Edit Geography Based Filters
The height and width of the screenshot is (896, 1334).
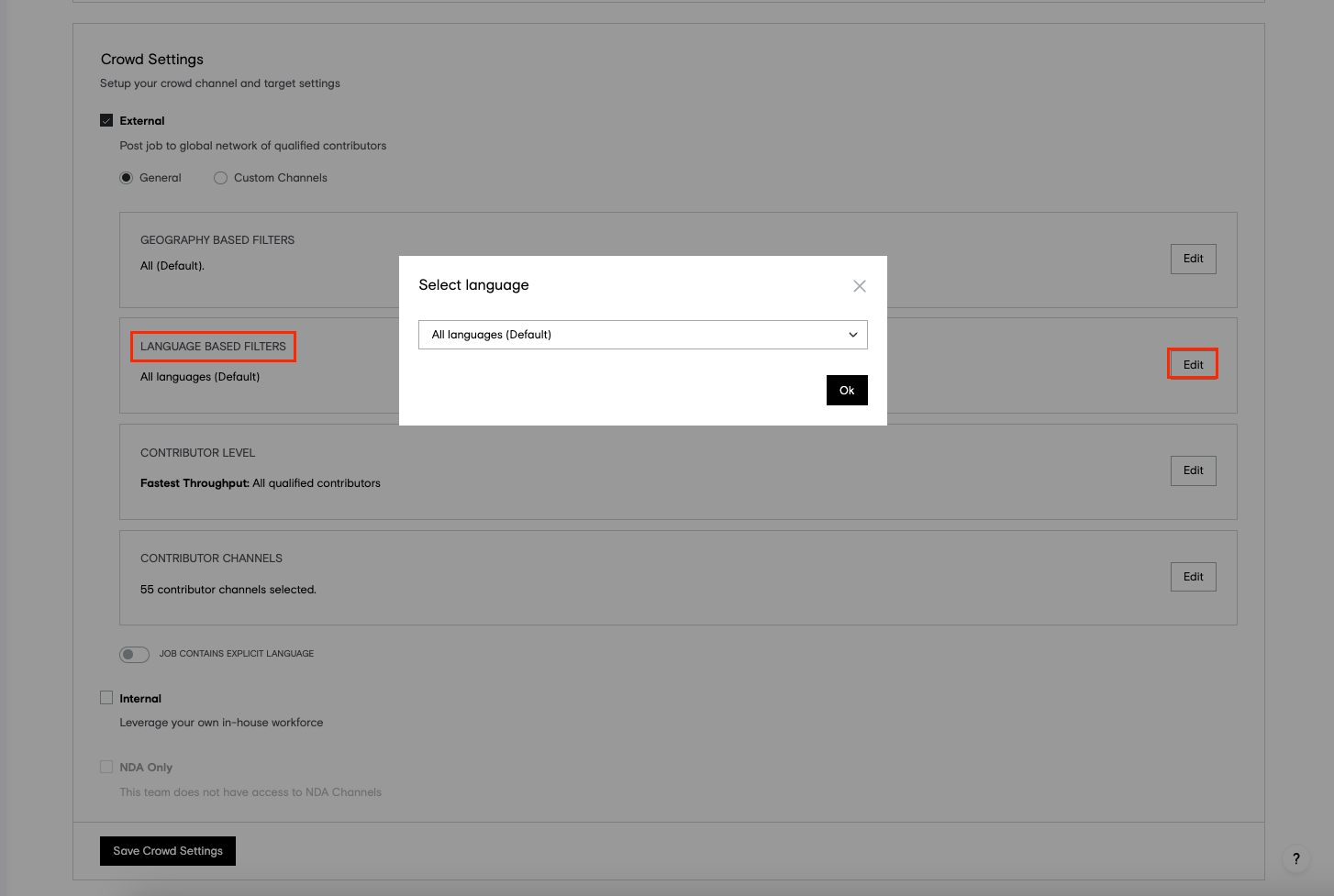(1194, 259)
